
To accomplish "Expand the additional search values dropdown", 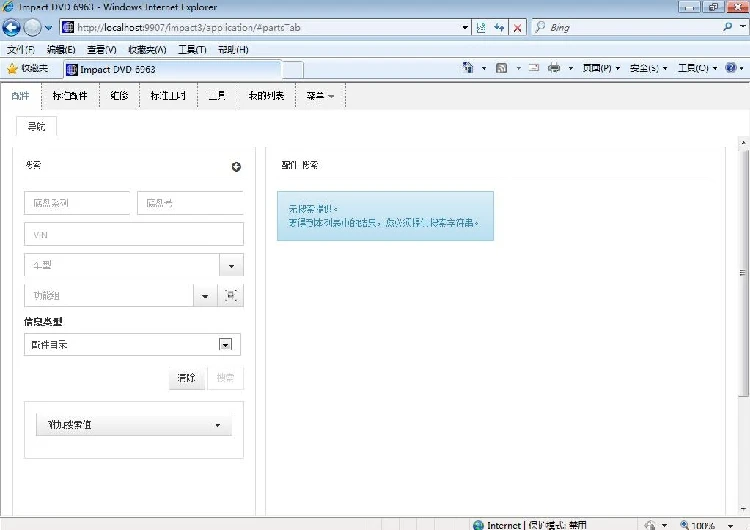I will [x=134, y=425].
